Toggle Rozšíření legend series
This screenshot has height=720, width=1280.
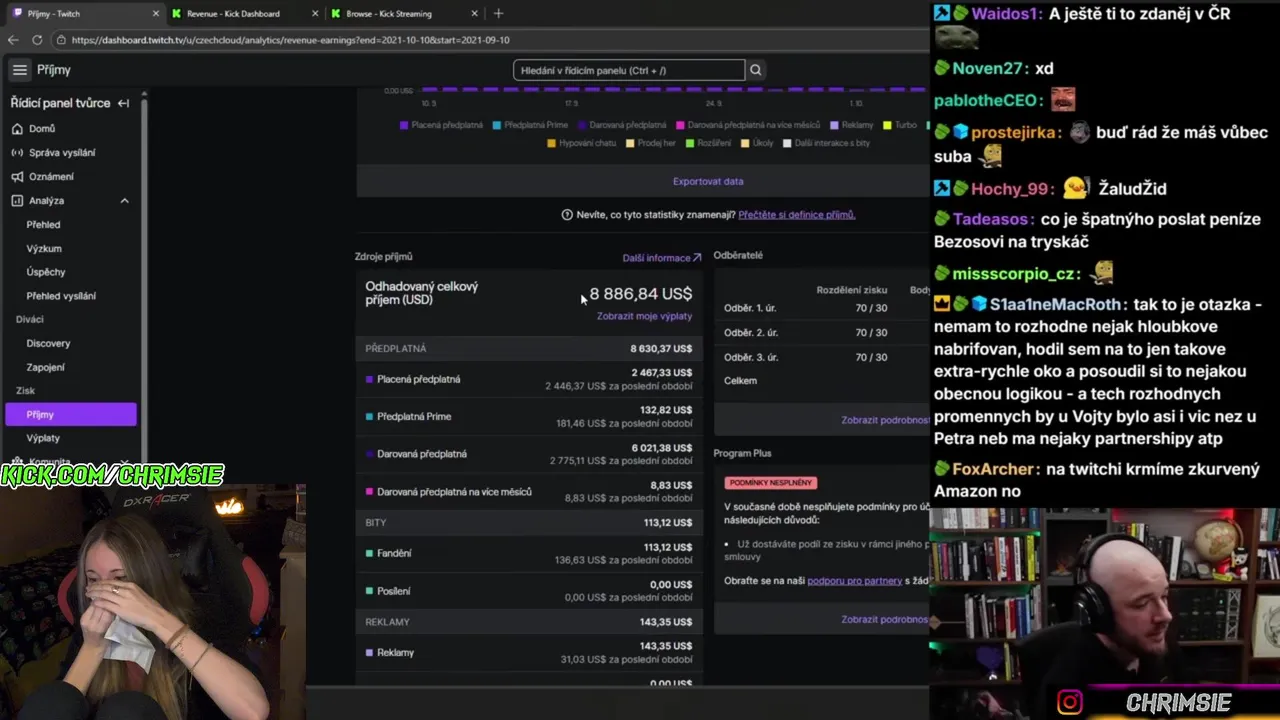coord(708,143)
